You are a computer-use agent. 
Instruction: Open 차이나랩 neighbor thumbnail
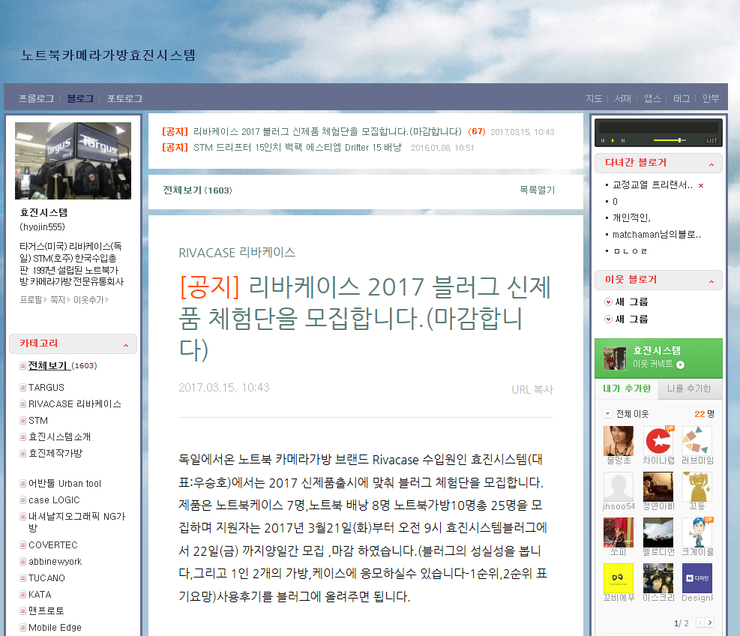658,441
